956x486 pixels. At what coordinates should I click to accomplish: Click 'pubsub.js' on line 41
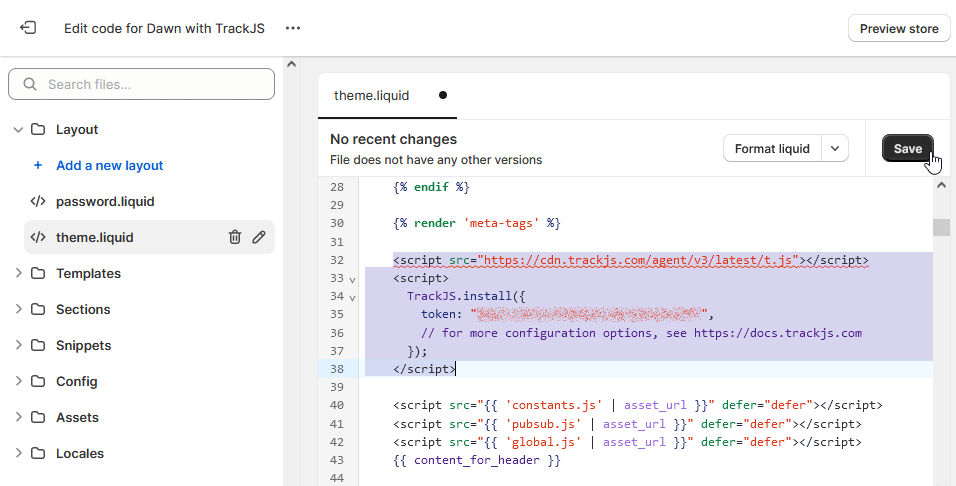pyautogui.click(x=544, y=424)
